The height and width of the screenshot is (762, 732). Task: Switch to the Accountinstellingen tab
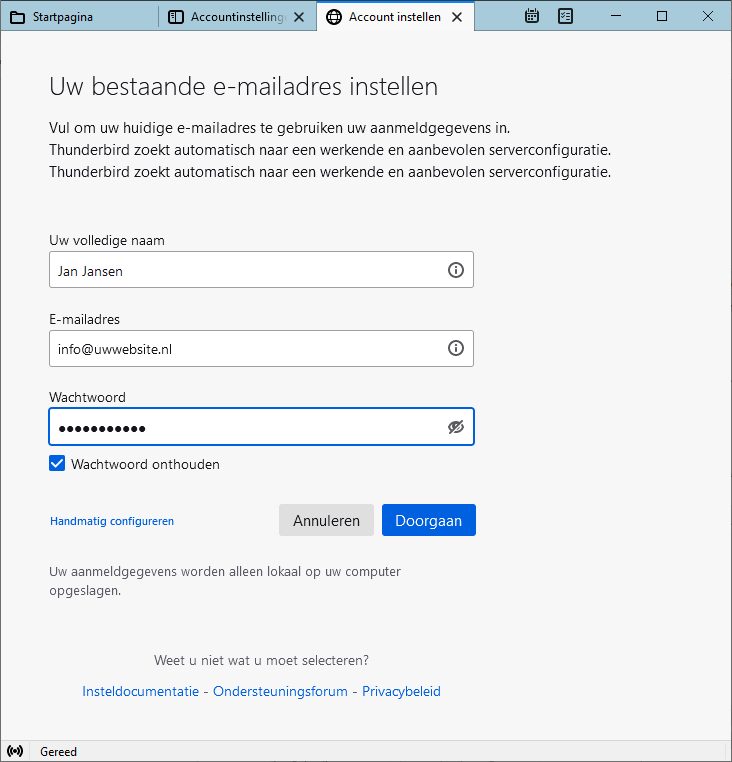coord(237,17)
